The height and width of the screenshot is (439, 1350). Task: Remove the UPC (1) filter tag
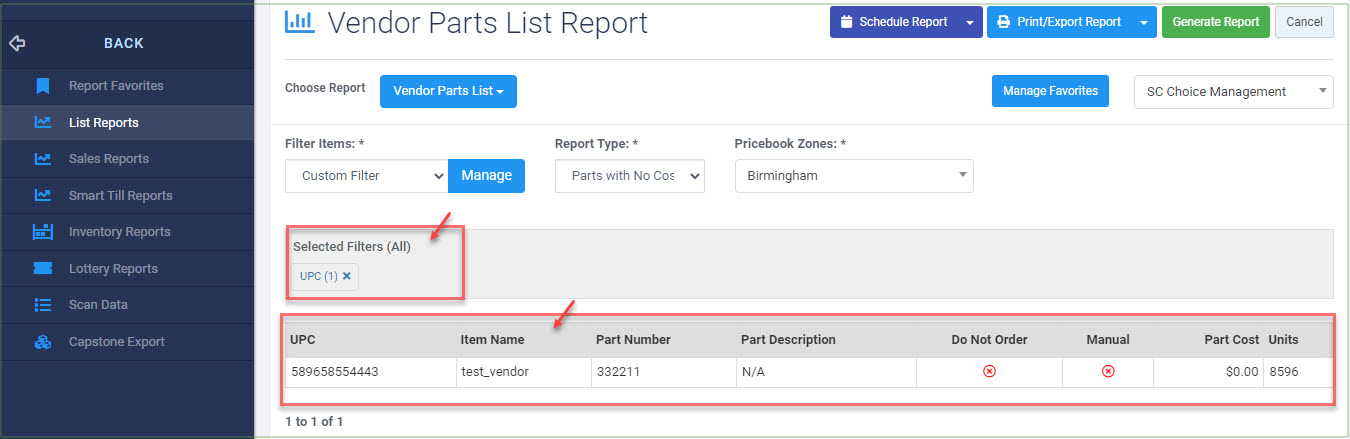pos(347,276)
